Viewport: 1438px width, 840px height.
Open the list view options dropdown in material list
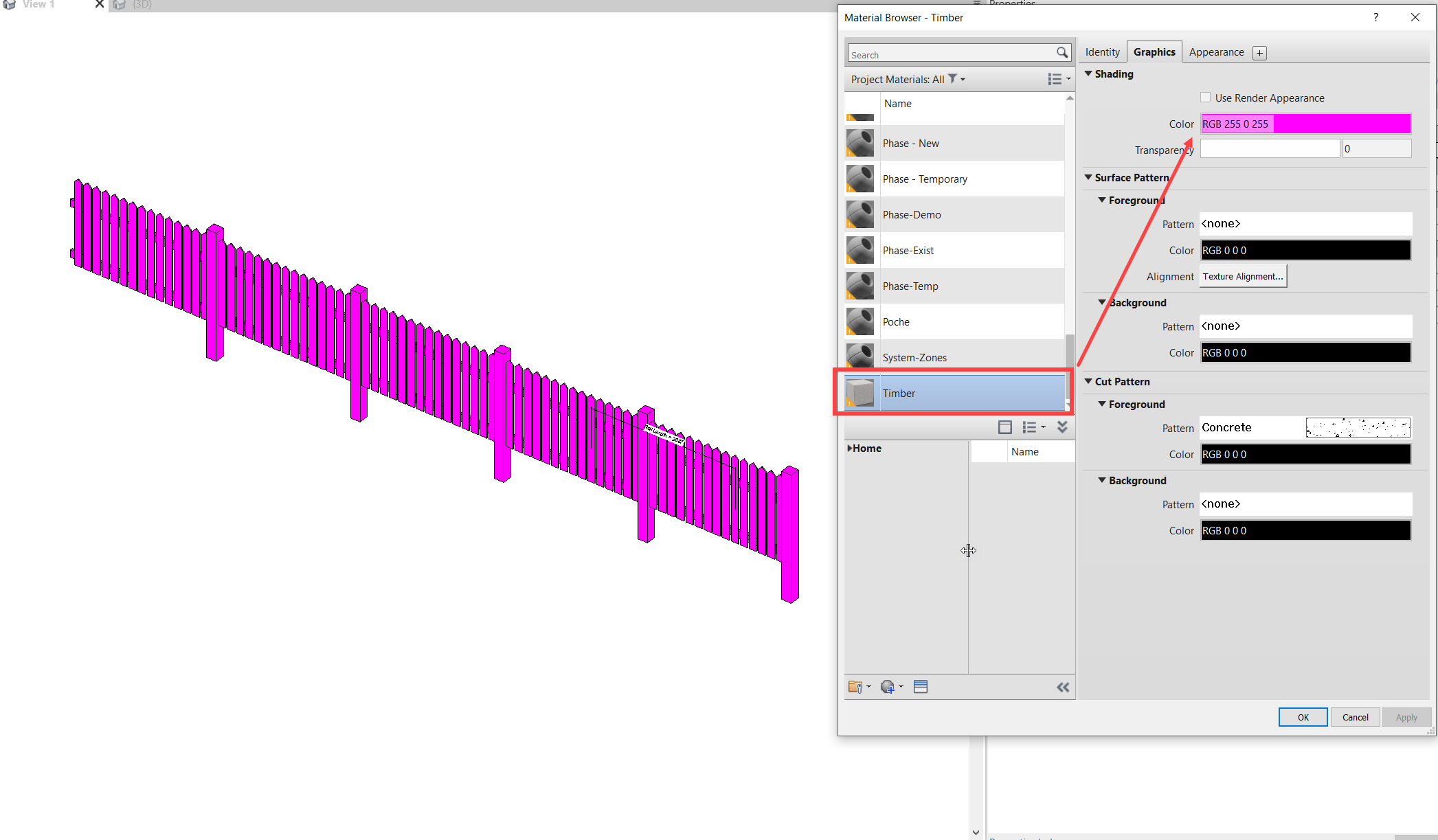(x=1058, y=79)
